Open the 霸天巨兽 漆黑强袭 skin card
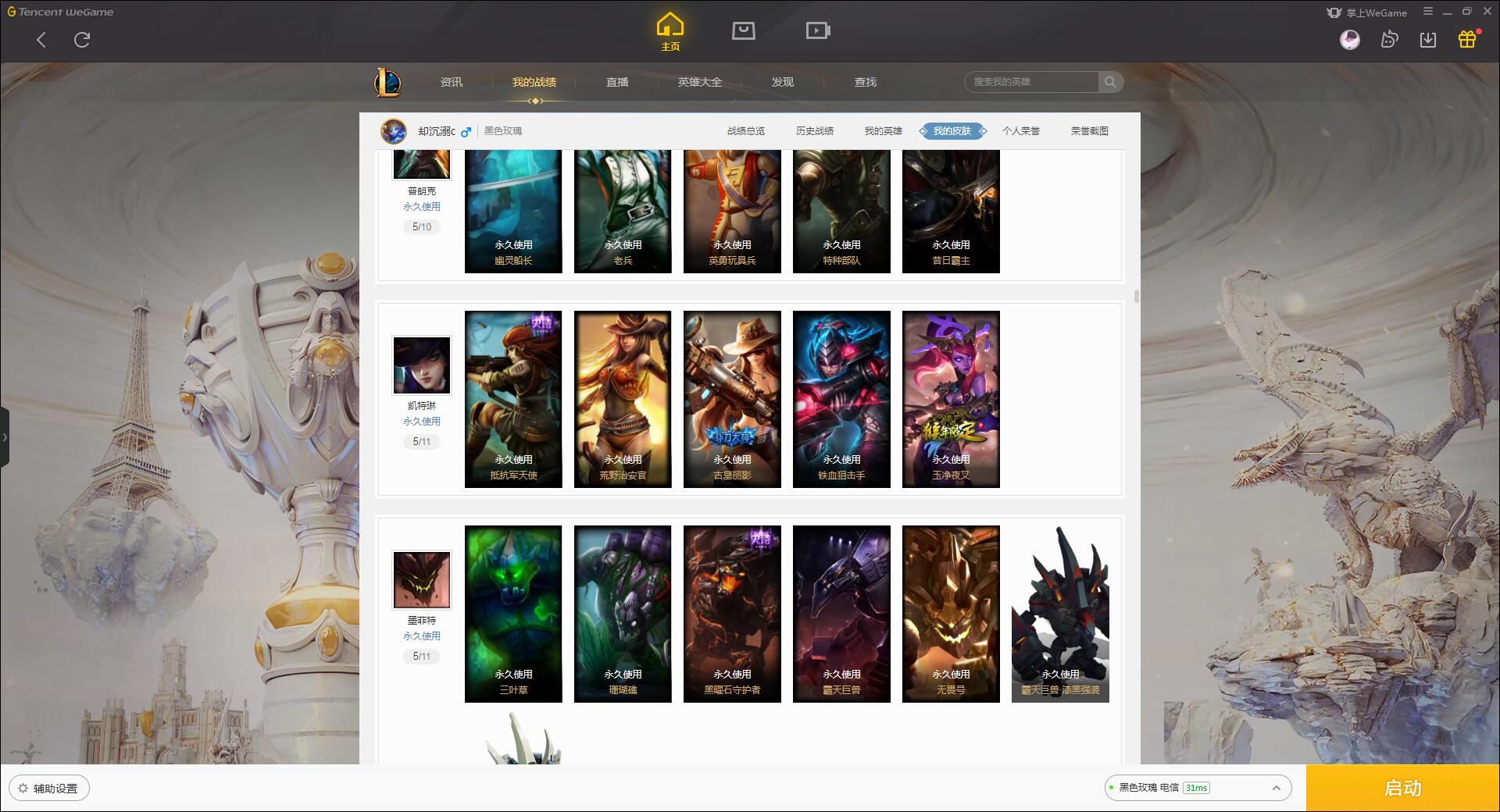Image resolution: width=1500 pixels, height=812 pixels. click(x=1060, y=614)
